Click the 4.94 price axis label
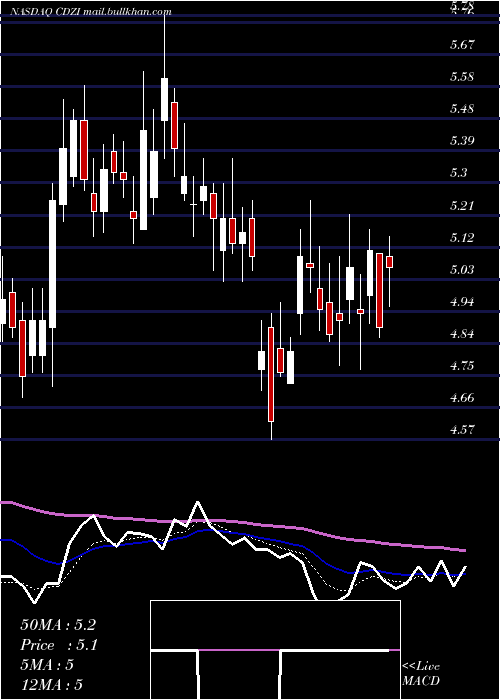This screenshot has height=700, width=500. 462,301
